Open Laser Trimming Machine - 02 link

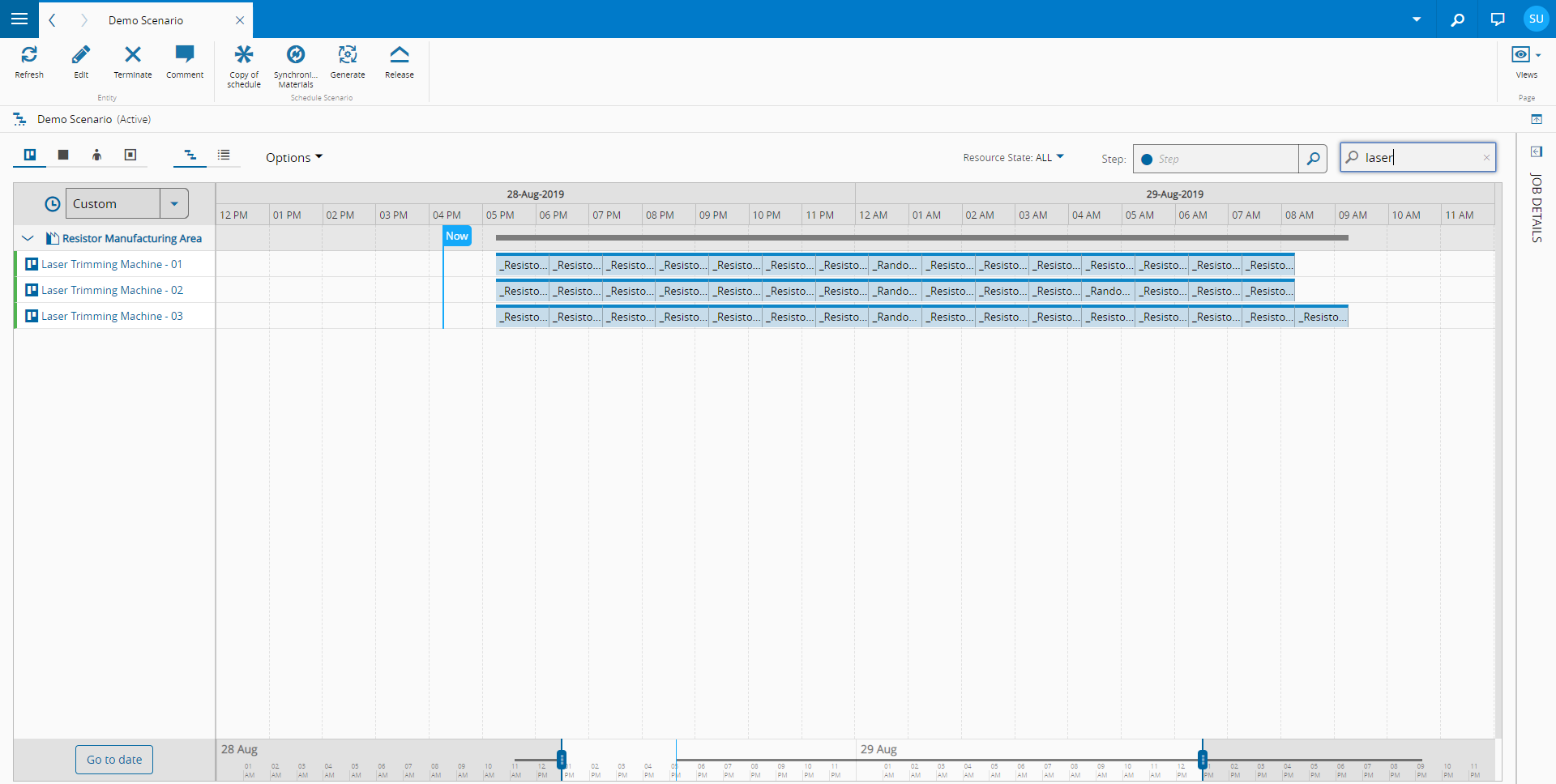(112, 290)
